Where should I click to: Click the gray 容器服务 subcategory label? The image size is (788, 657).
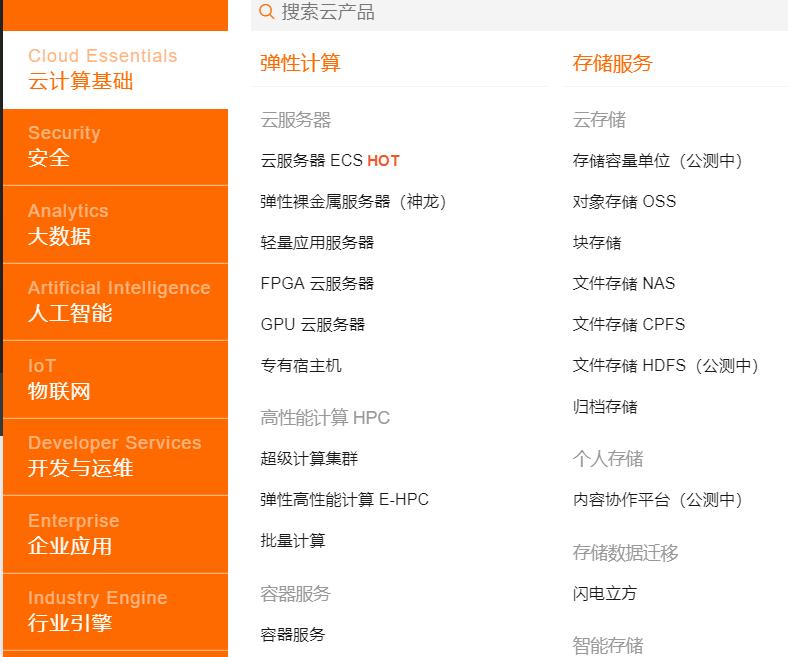click(x=296, y=594)
